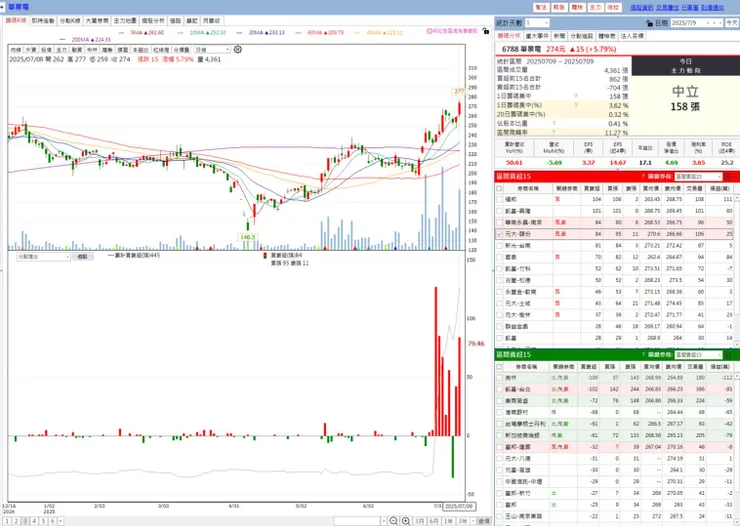740x526 pixels.
Task: Select page button 3 below the chart
Action: 25,521
